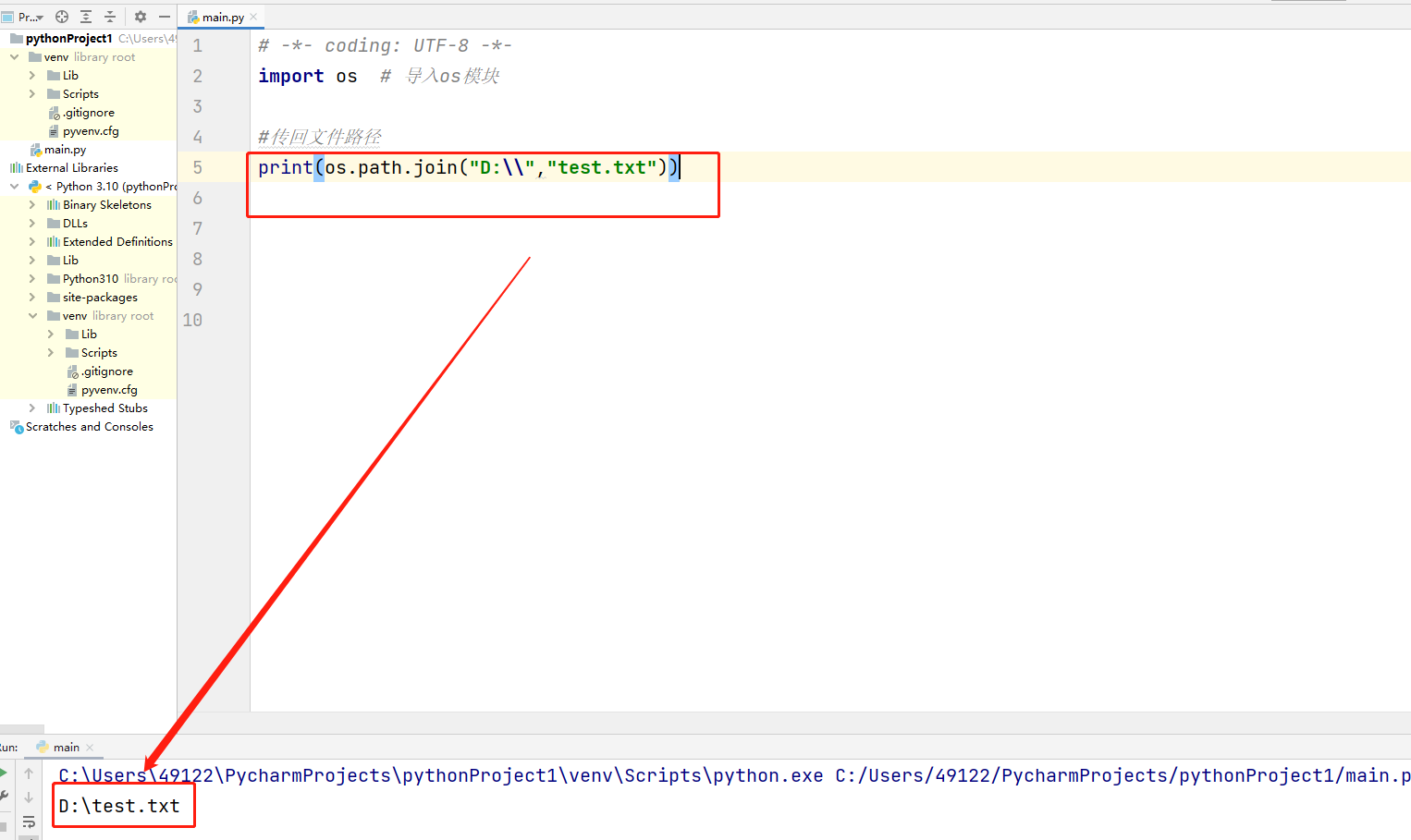
Task: Click the Project tool window icon
Action: 7,17
